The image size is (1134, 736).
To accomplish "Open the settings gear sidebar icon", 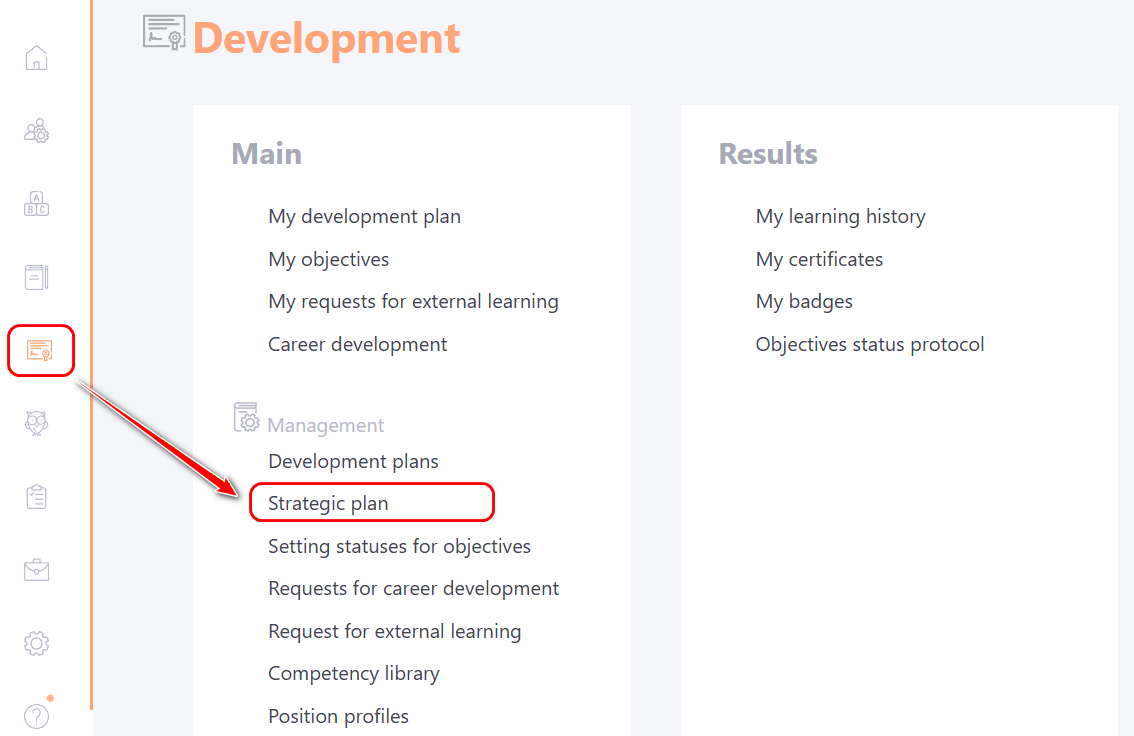I will (x=37, y=643).
